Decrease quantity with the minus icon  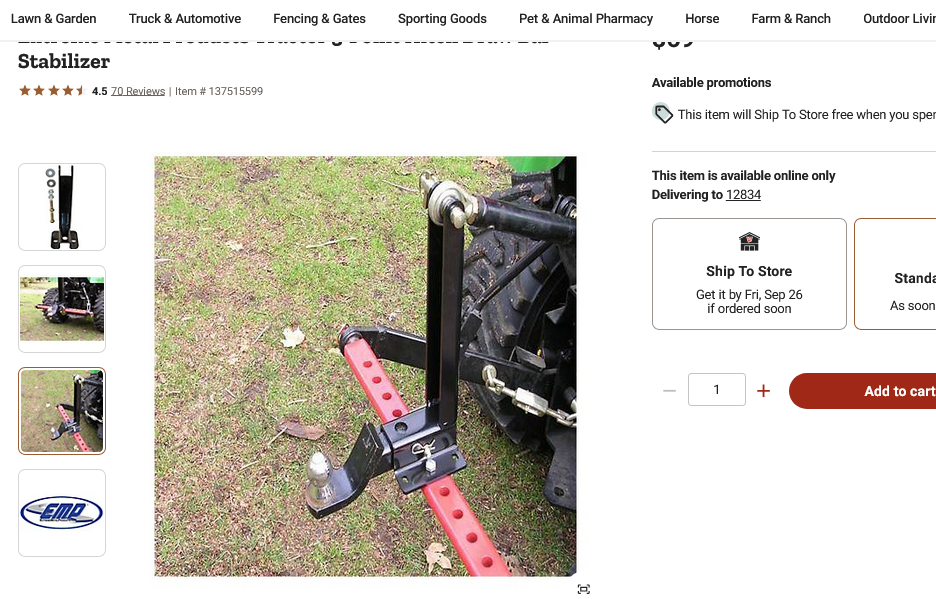coord(669,391)
